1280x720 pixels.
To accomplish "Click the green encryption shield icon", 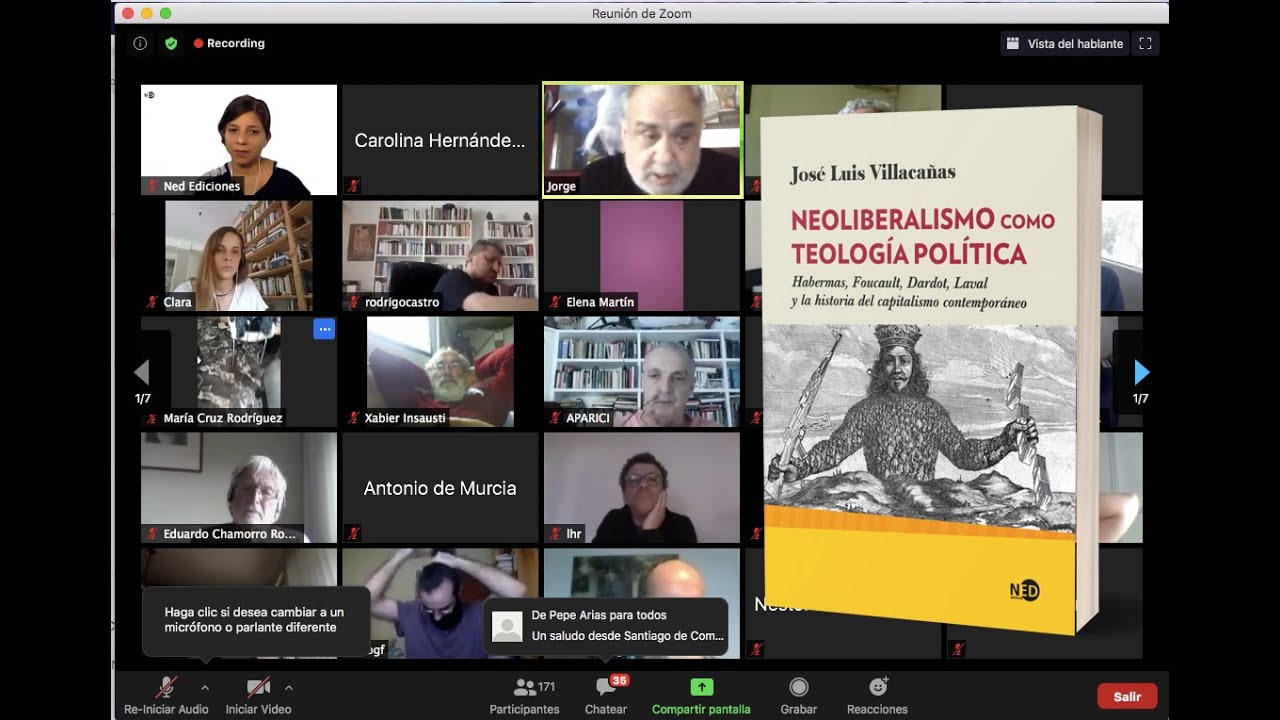I will click(x=171, y=43).
